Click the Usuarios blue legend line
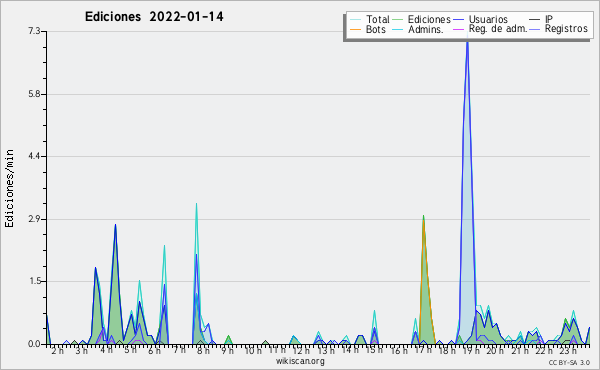Viewport: 600px width, 370px height. pyautogui.click(x=458, y=20)
